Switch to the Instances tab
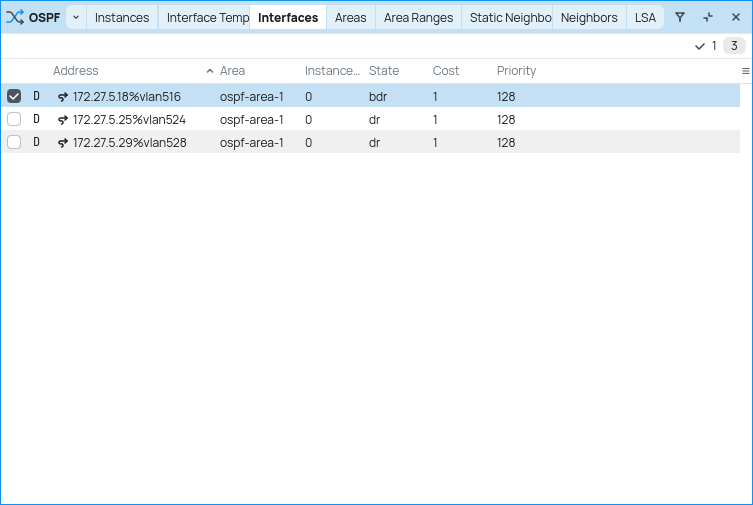Image resolution: width=753 pixels, height=505 pixels. [122, 17]
